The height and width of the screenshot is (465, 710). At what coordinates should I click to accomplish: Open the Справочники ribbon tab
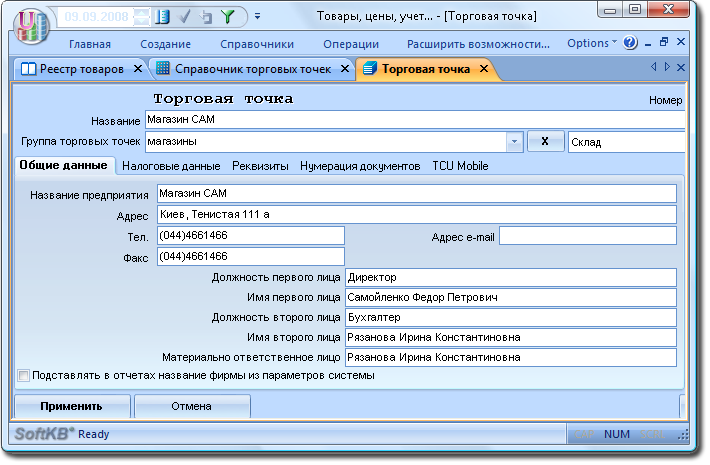pyautogui.click(x=257, y=44)
